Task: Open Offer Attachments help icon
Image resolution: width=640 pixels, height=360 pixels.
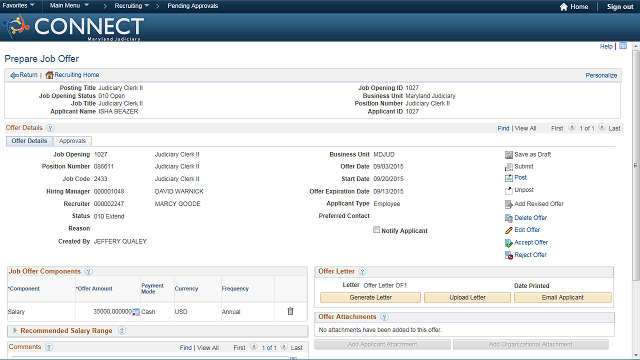Action: 384,317
